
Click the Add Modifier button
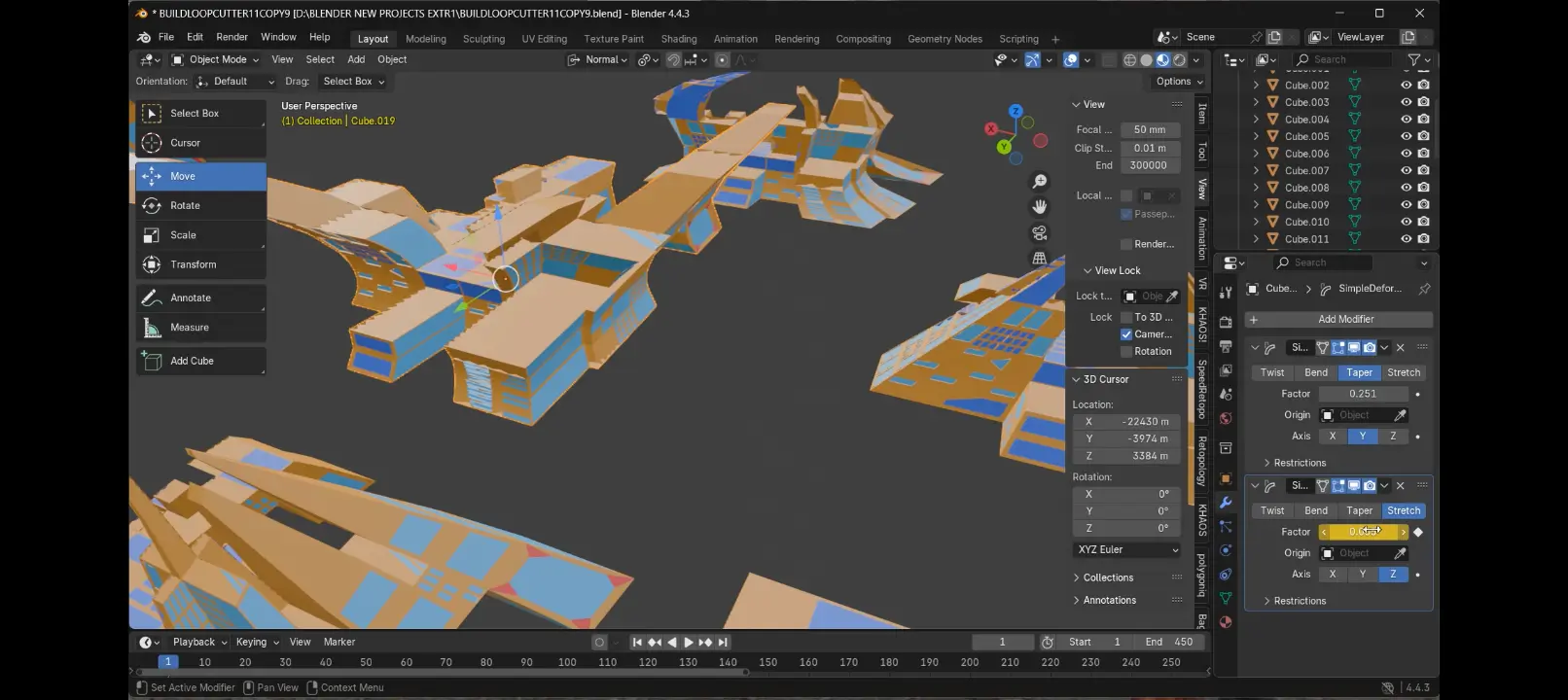(x=1338, y=319)
